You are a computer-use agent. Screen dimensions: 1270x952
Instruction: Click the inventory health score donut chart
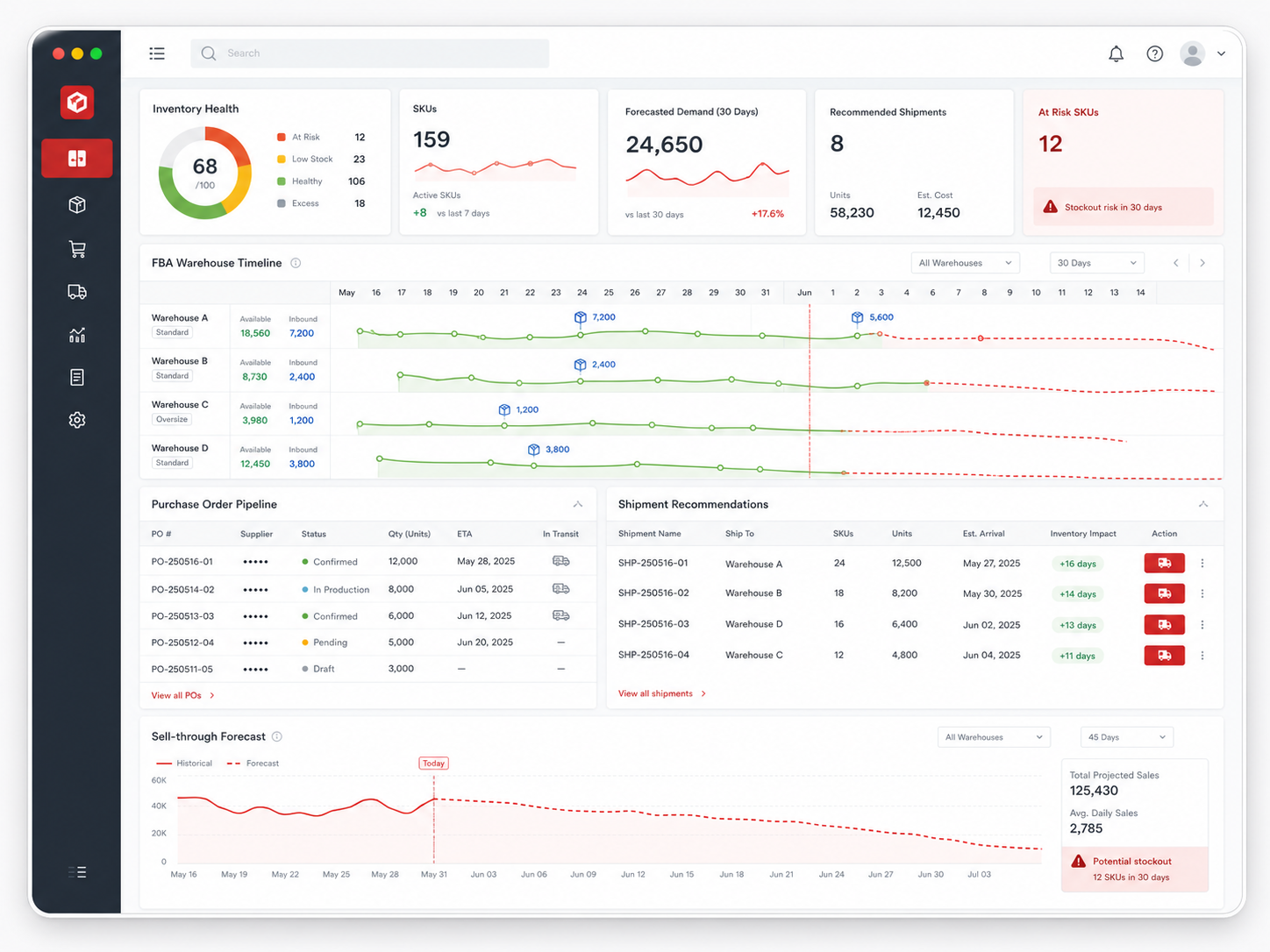coord(205,173)
